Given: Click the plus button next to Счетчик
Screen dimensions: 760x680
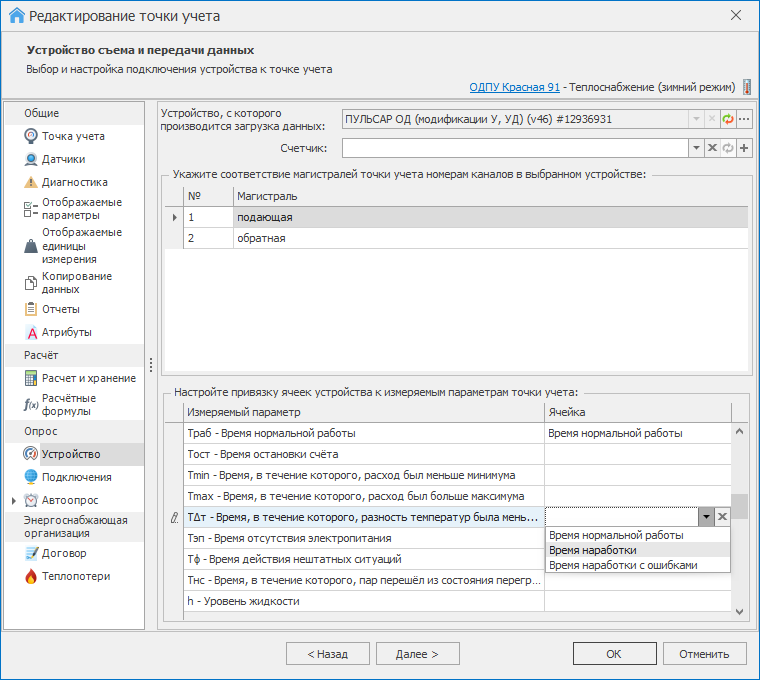Looking at the screenshot, I should (x=744, y=148).
